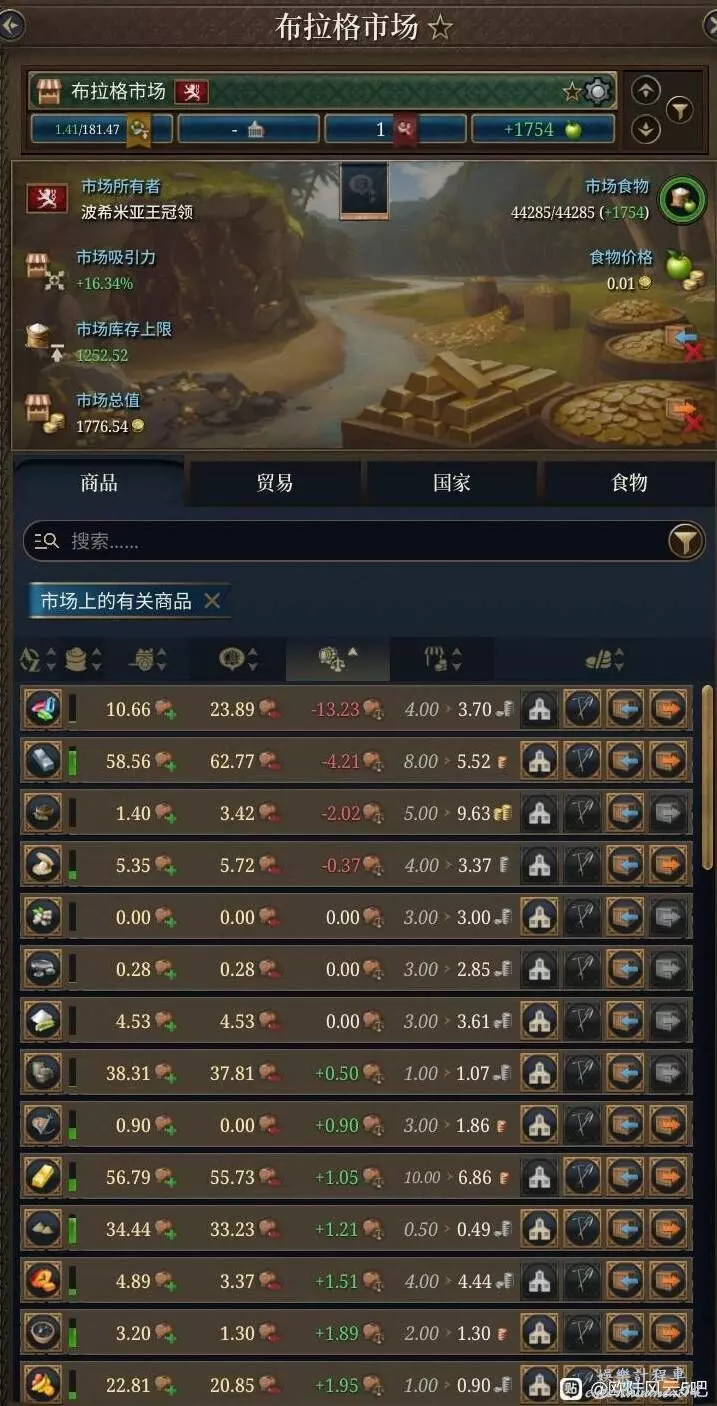Image resolution: width=717 pixels, height=1406 pixels.
Task: Click the map pin icon in the 5.35 goods row
Action: (582, 865)
